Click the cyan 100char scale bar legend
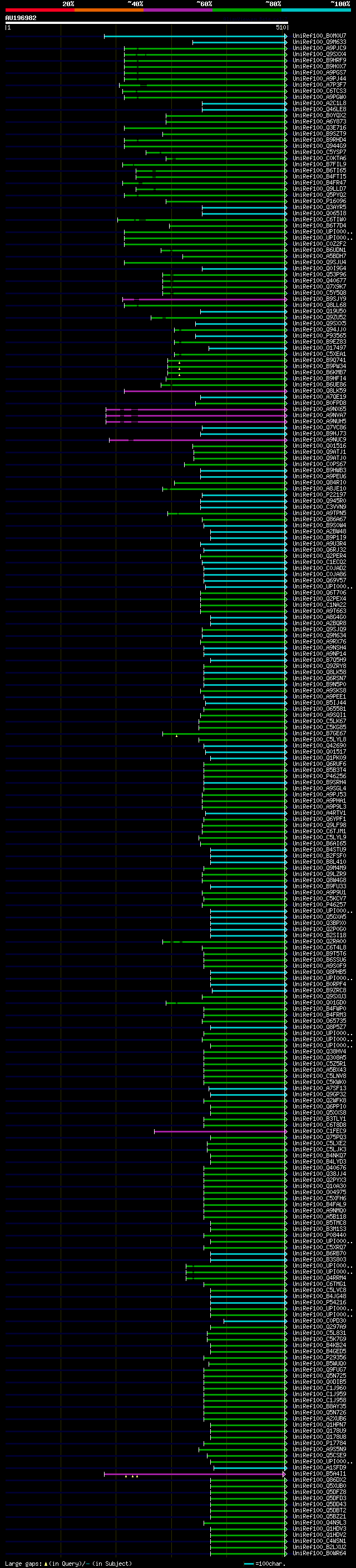 tap(248, 1564)
